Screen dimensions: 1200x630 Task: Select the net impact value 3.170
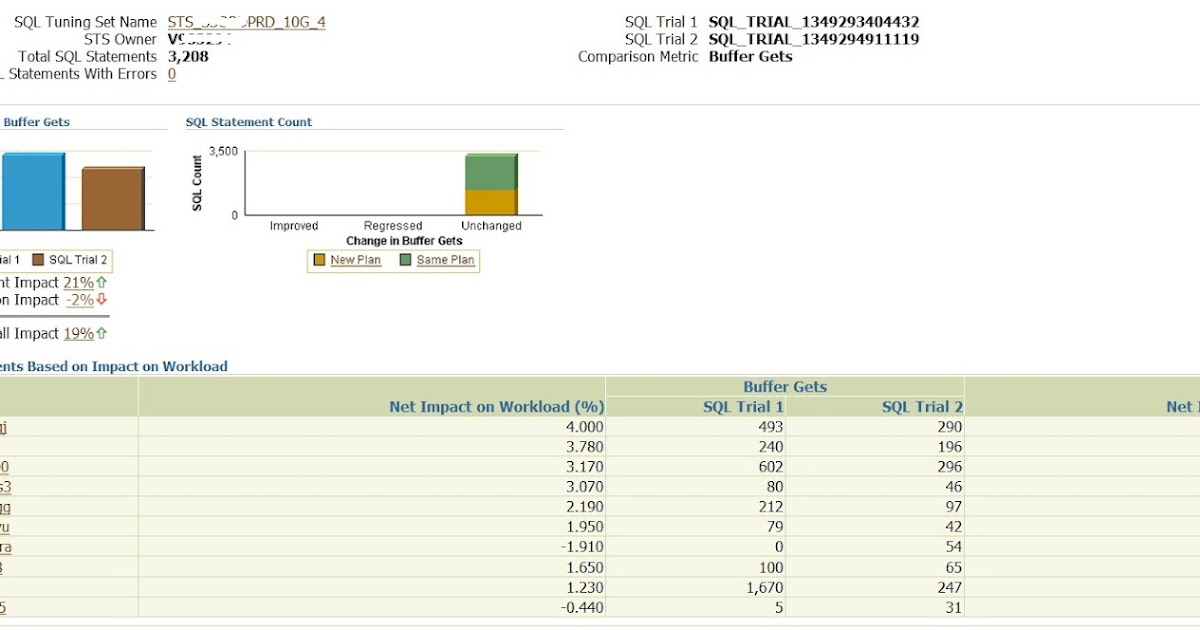tap(584, 467)
